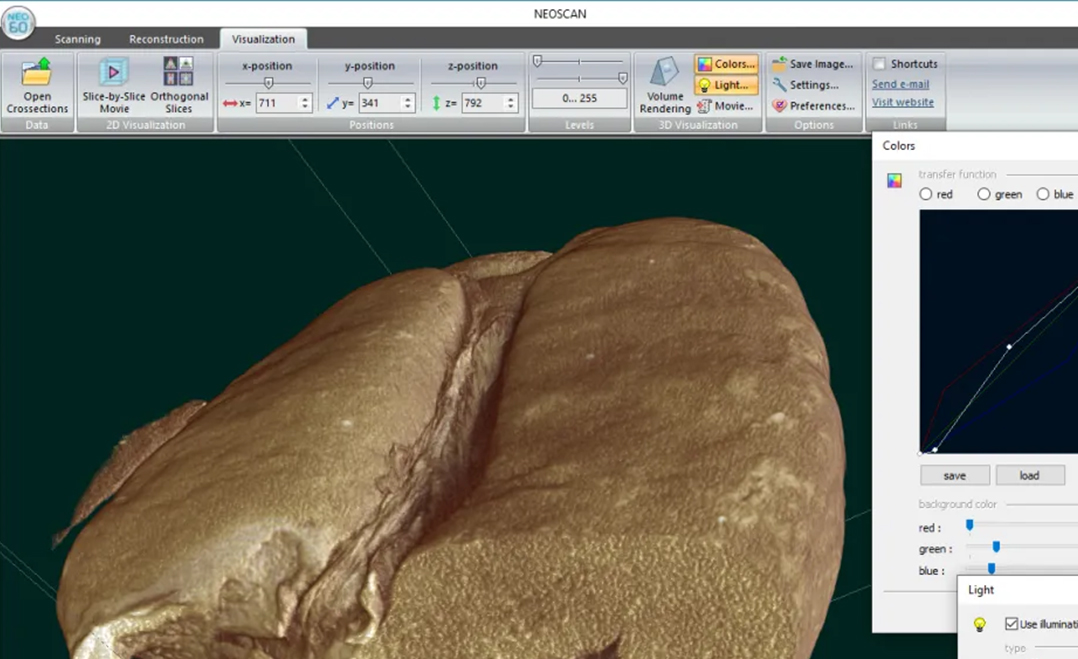This screenshot has height=659, width=1078.
Task: Start the Slice-by-Slice Movie tool
Action: click(113, 74)
